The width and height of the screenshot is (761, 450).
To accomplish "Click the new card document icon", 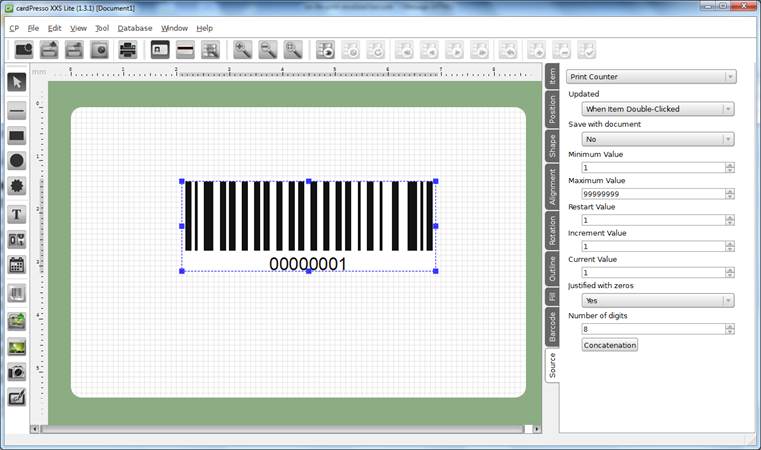I will [24, 50].
